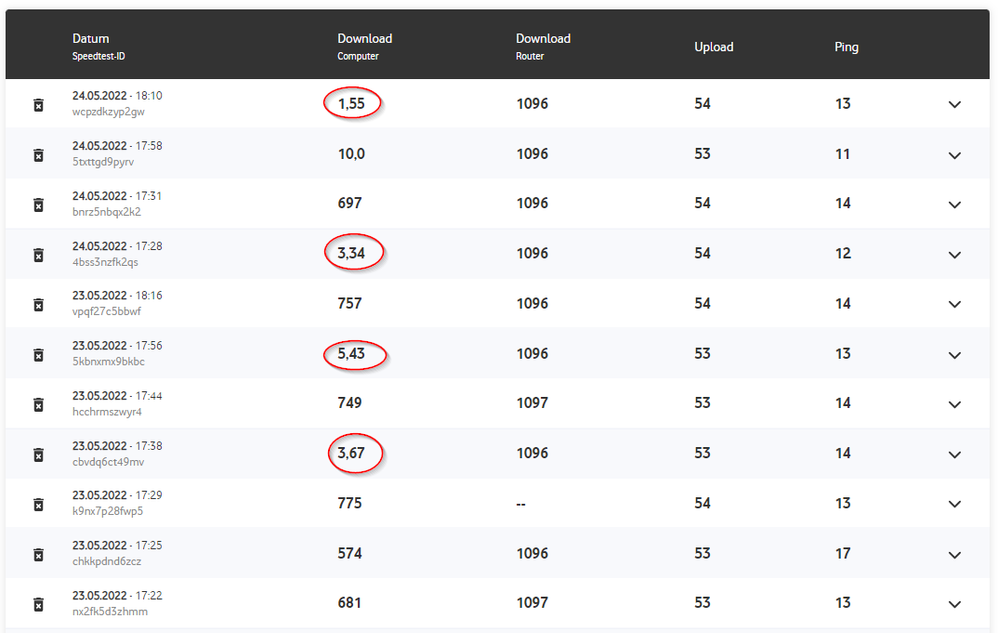Delete the hcchrmszwyr4 result
The image size is (998, 633).
pyautogui.click(x=38, y=405)
